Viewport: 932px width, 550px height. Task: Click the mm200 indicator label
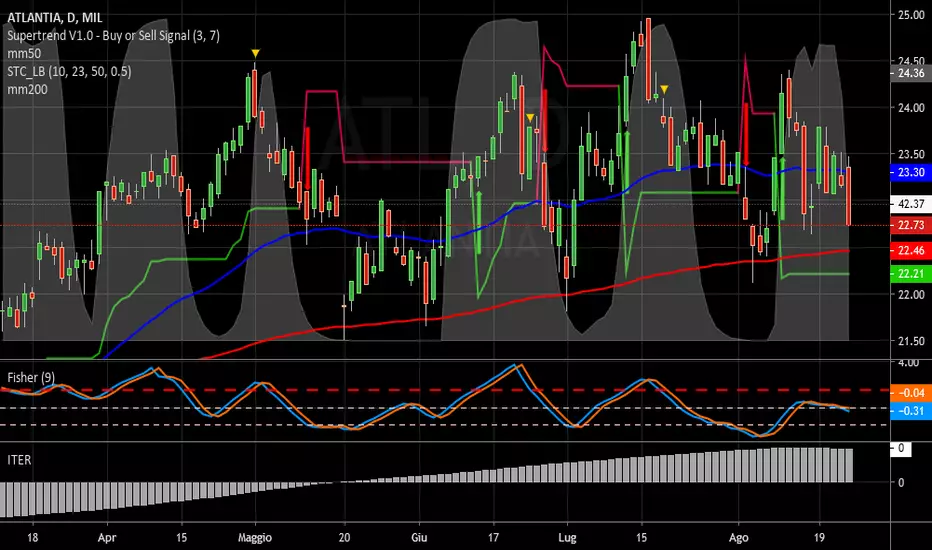27,89
